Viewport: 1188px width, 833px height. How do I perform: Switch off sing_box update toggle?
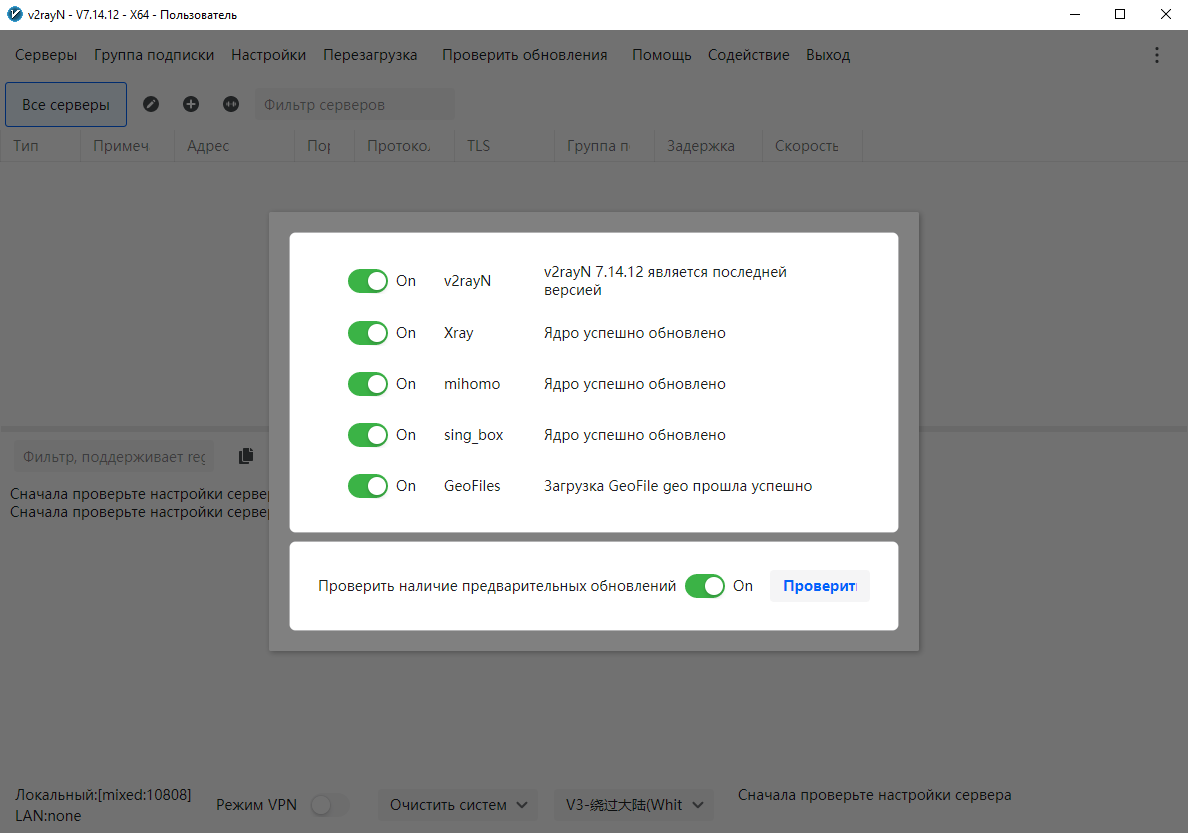point(367,435)
